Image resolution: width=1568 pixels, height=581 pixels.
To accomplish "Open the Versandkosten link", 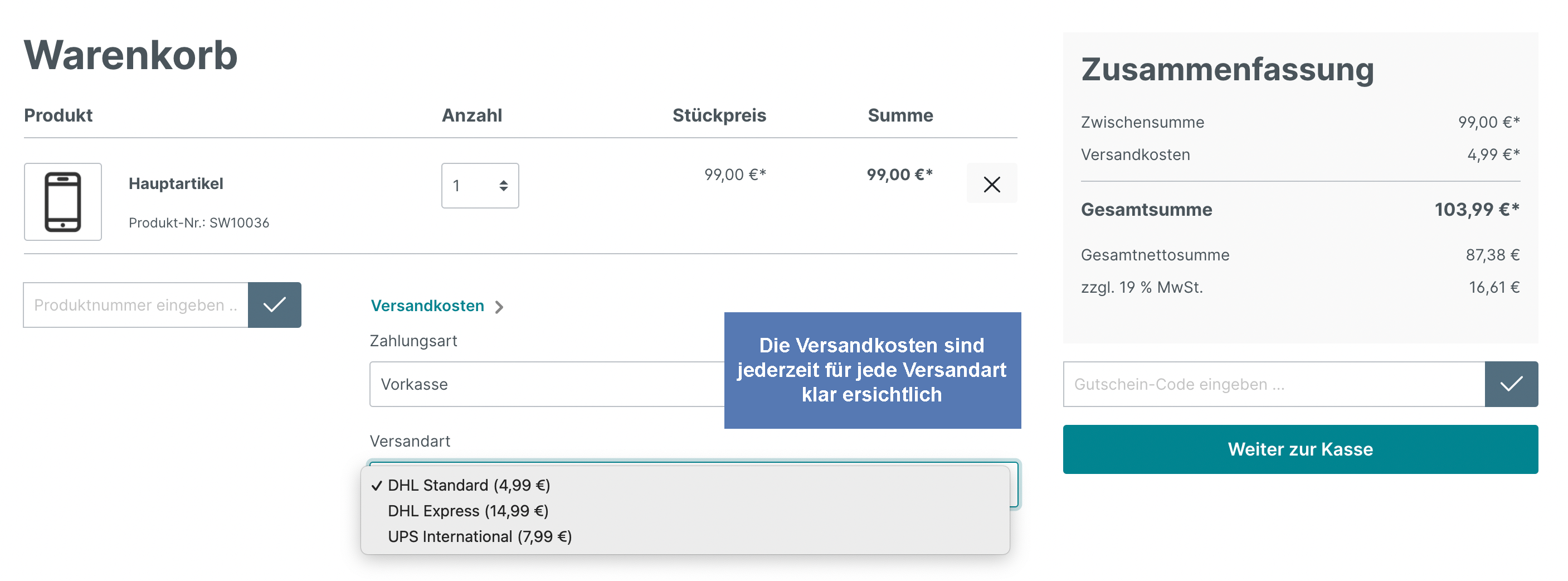I will pyautogui.click(x=427, y=306).
